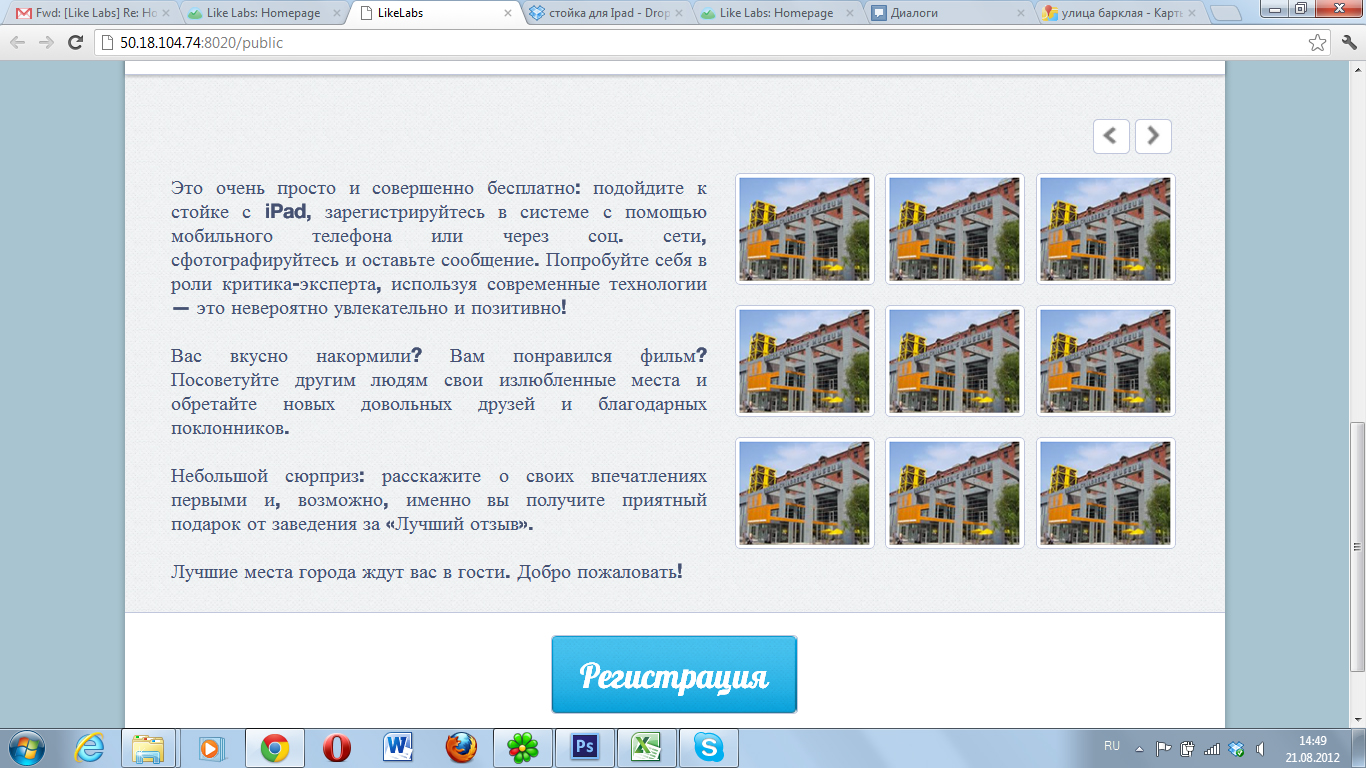Switch to the Gmail Fwd: [Like Labs] tab
The width and height of the screenshot is (1366, 768).
[x=90, y=13]
